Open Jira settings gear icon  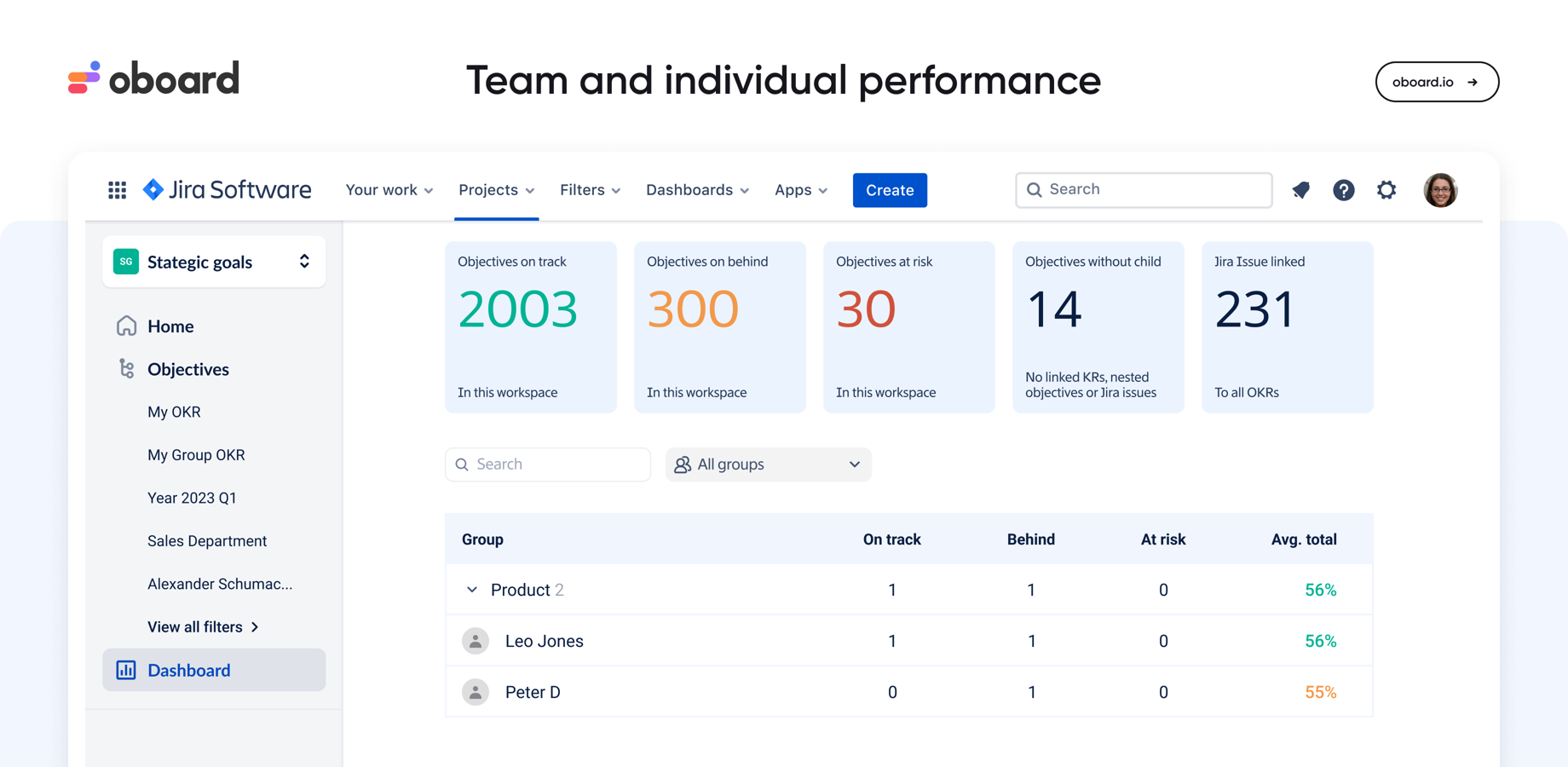1386,190
